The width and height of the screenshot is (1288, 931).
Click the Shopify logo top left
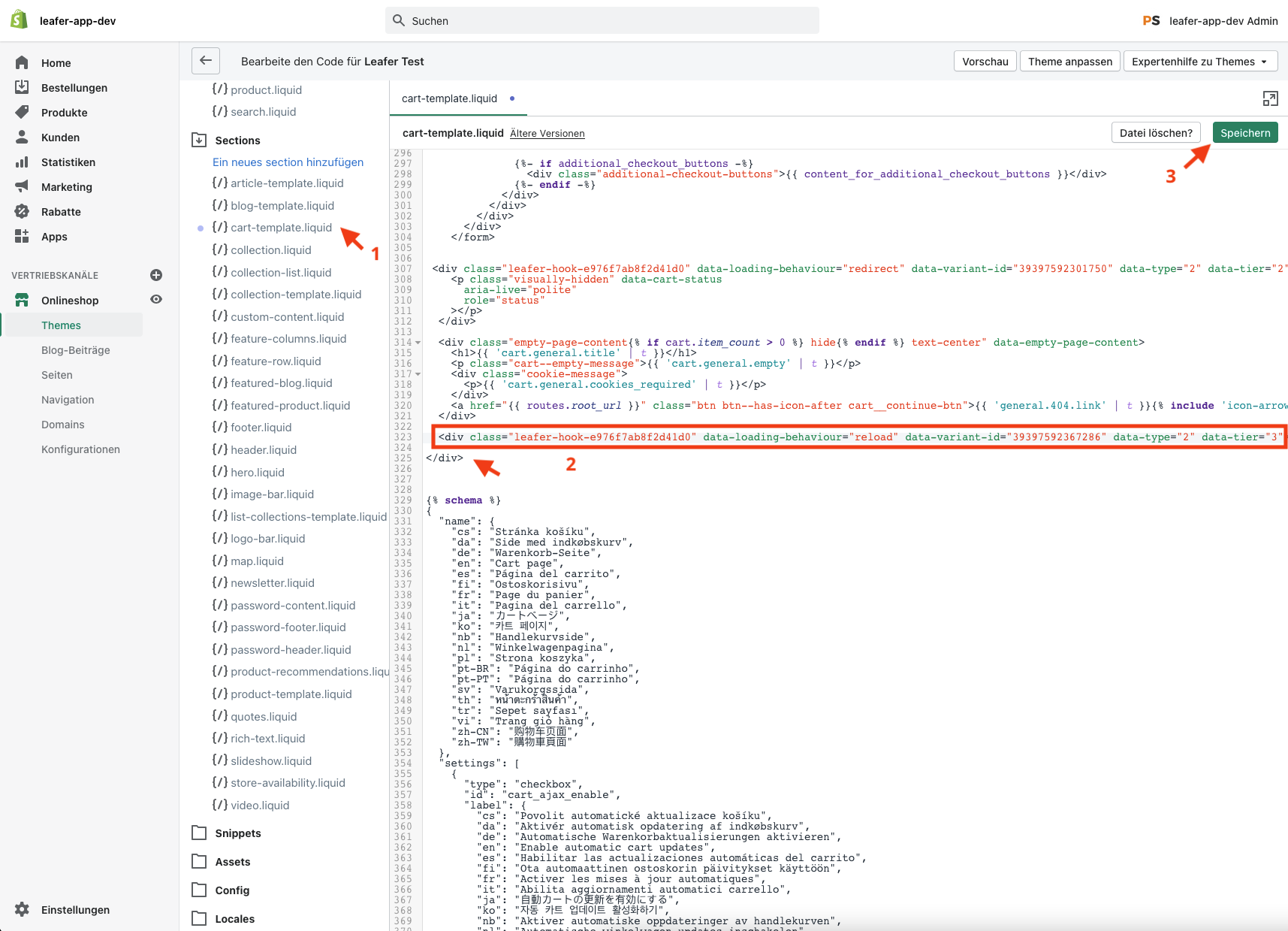[19, 19]
